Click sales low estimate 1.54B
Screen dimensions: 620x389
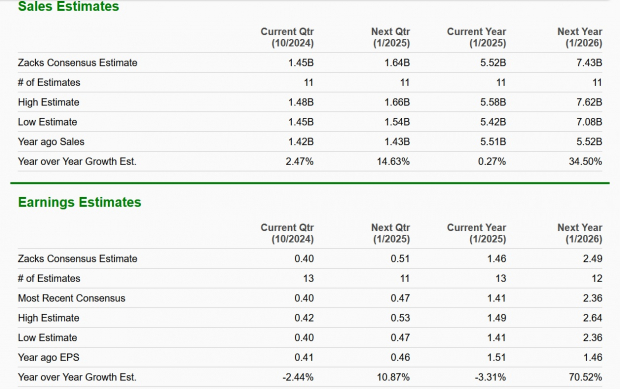(x=397, y=122)
